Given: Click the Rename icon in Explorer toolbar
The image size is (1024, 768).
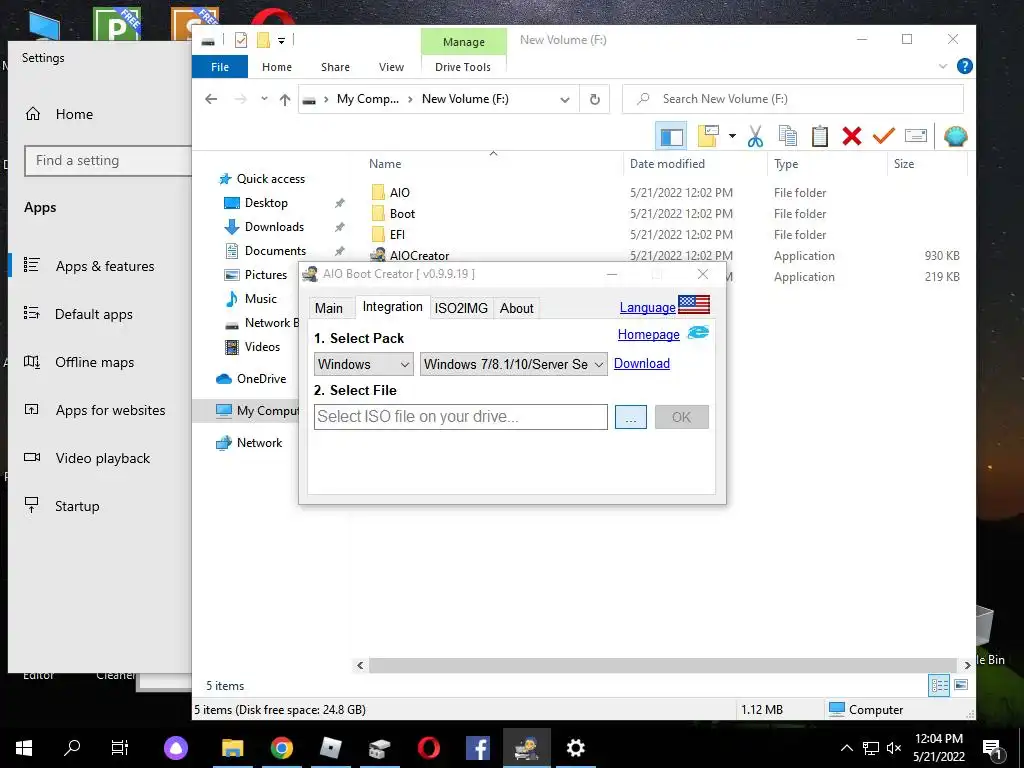Looking at the screenshot, I should 916,136.
